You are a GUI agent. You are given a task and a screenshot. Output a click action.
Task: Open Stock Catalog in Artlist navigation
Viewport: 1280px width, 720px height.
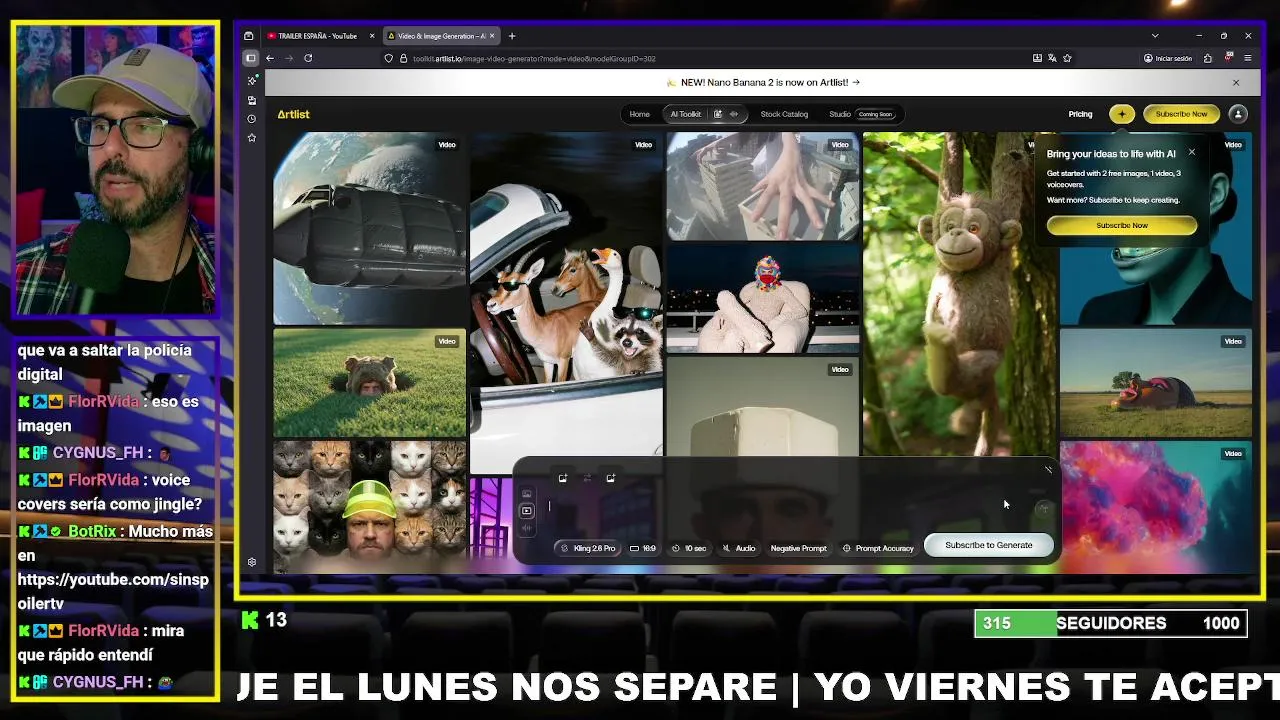coord(784,114)
